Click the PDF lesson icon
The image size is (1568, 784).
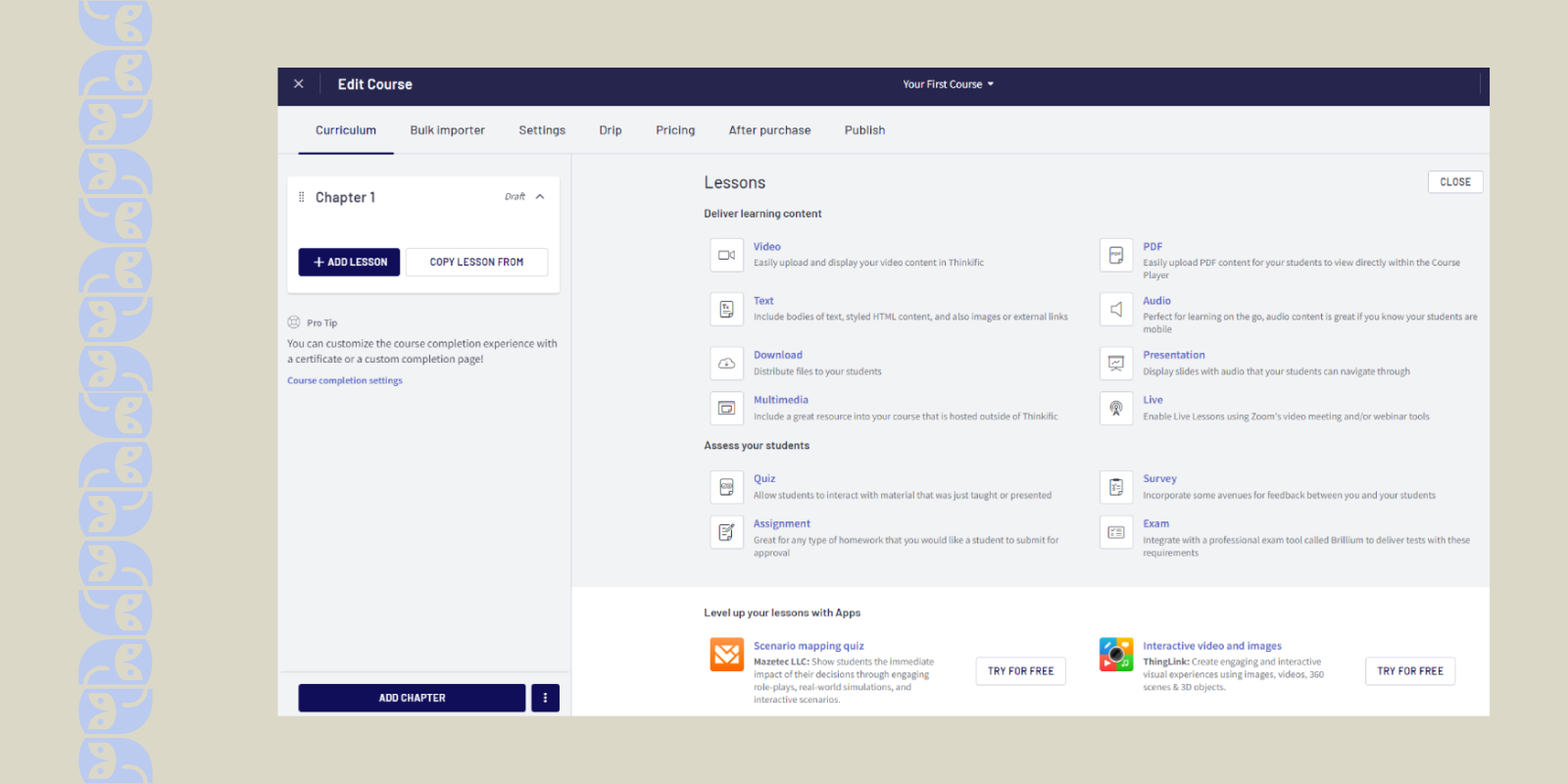click(1116, 255)
